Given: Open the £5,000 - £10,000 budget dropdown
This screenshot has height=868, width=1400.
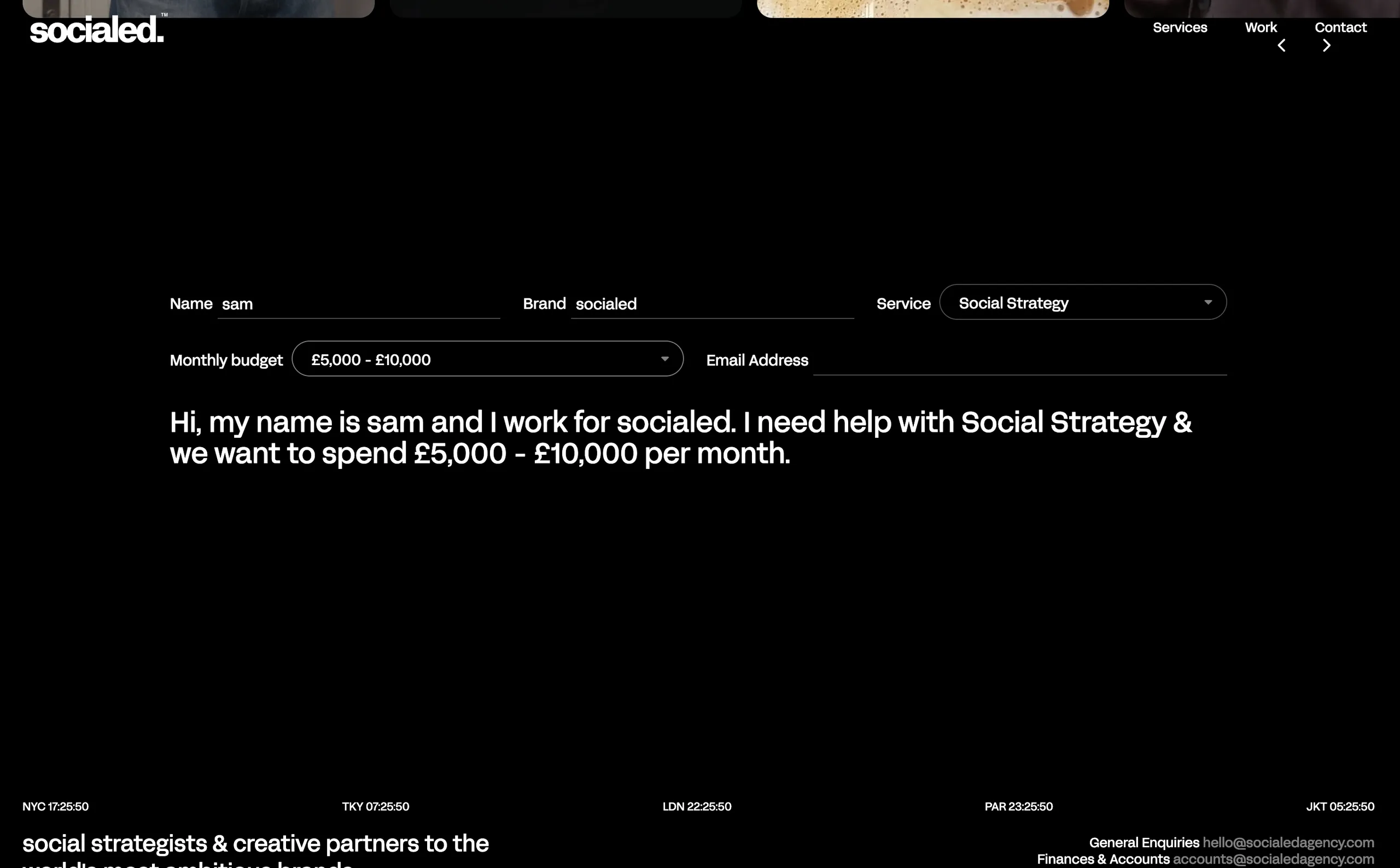Looking at the screenshot, I should click(x=486, y=359).
